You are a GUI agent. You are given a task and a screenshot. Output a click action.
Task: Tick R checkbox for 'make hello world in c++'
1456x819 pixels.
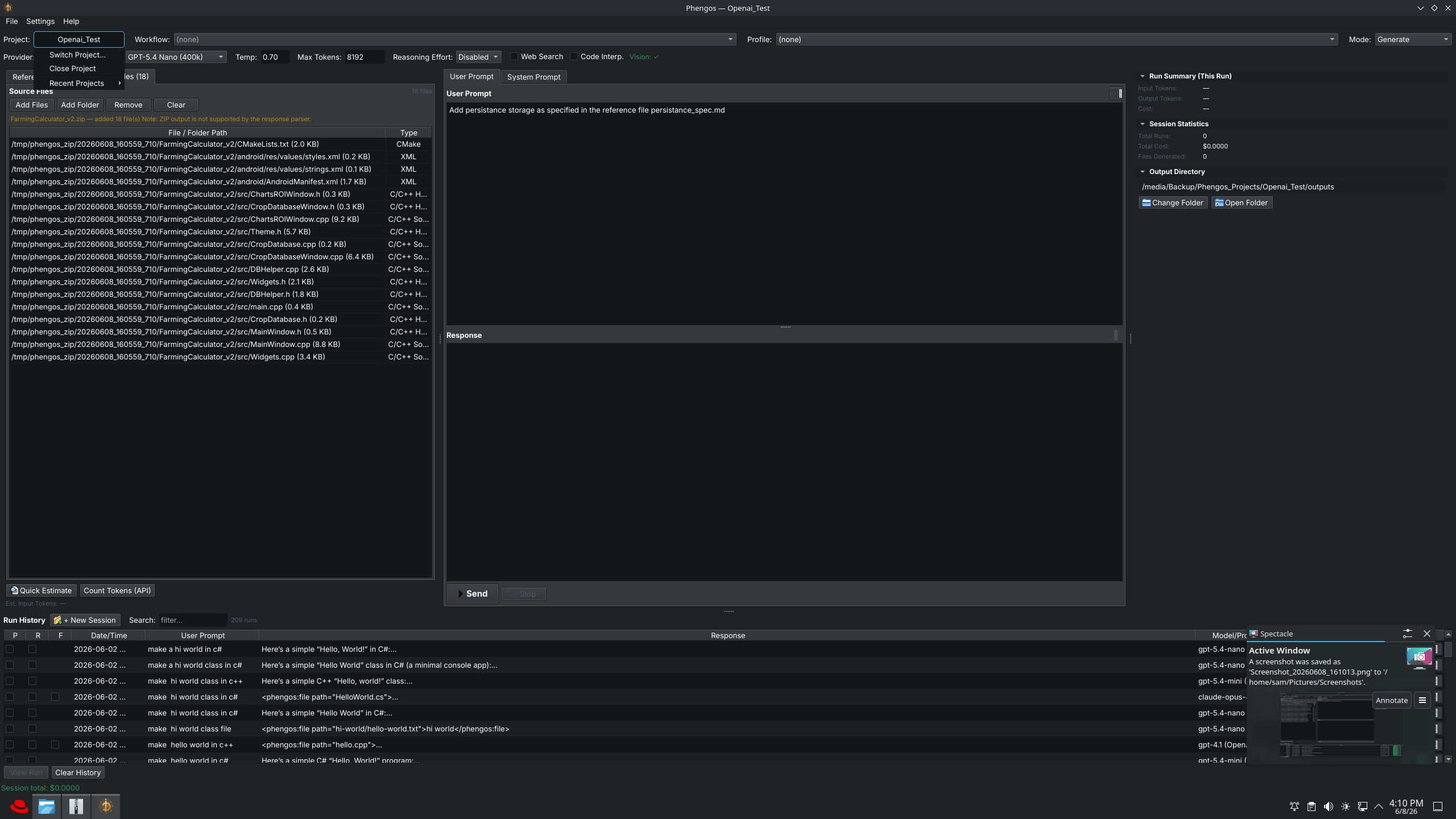tap(32, 744)
